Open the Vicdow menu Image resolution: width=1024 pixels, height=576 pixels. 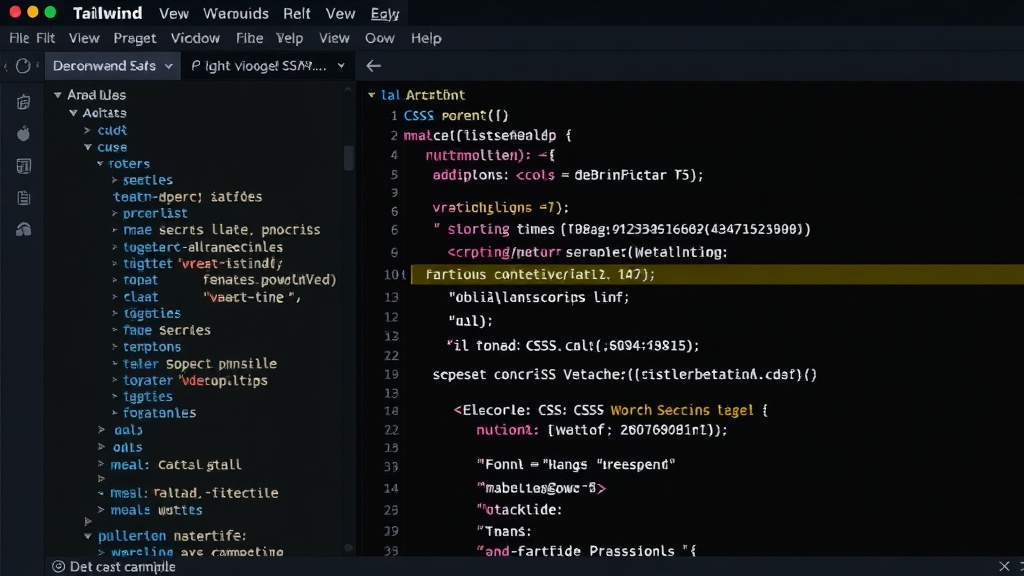click(x=195, y=38)
